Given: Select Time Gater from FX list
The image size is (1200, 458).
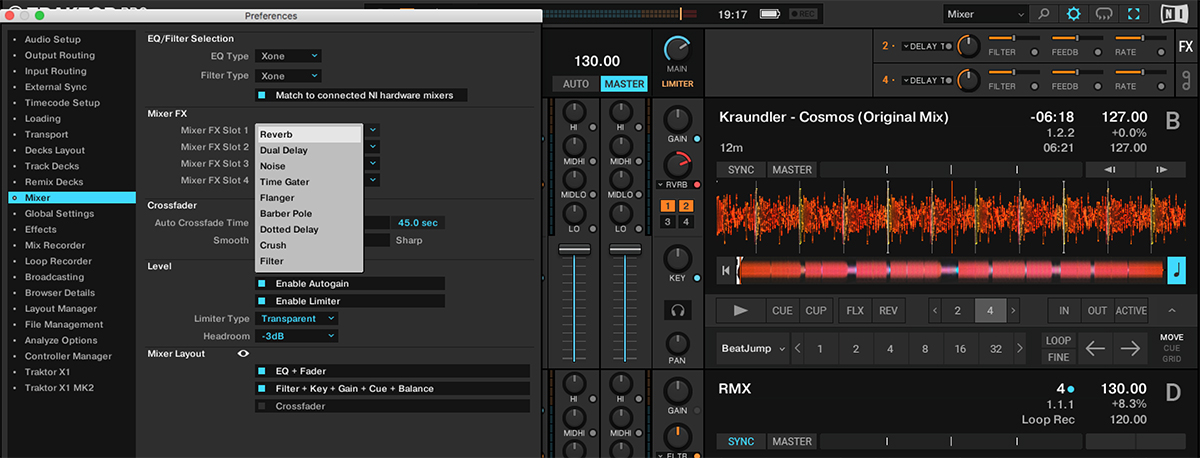Looking at the screenshot, I should pos(309,182).
